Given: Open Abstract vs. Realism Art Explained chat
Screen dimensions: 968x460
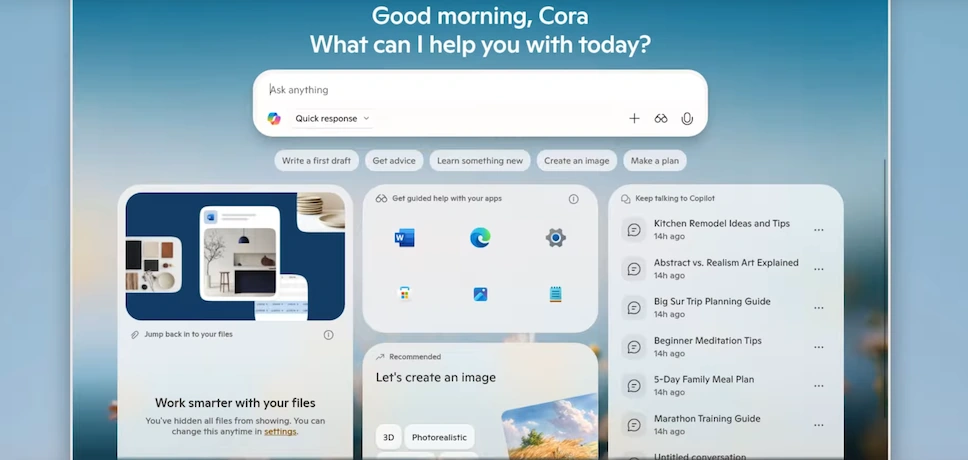Looking at the screenshot, I should pos(725,263).
